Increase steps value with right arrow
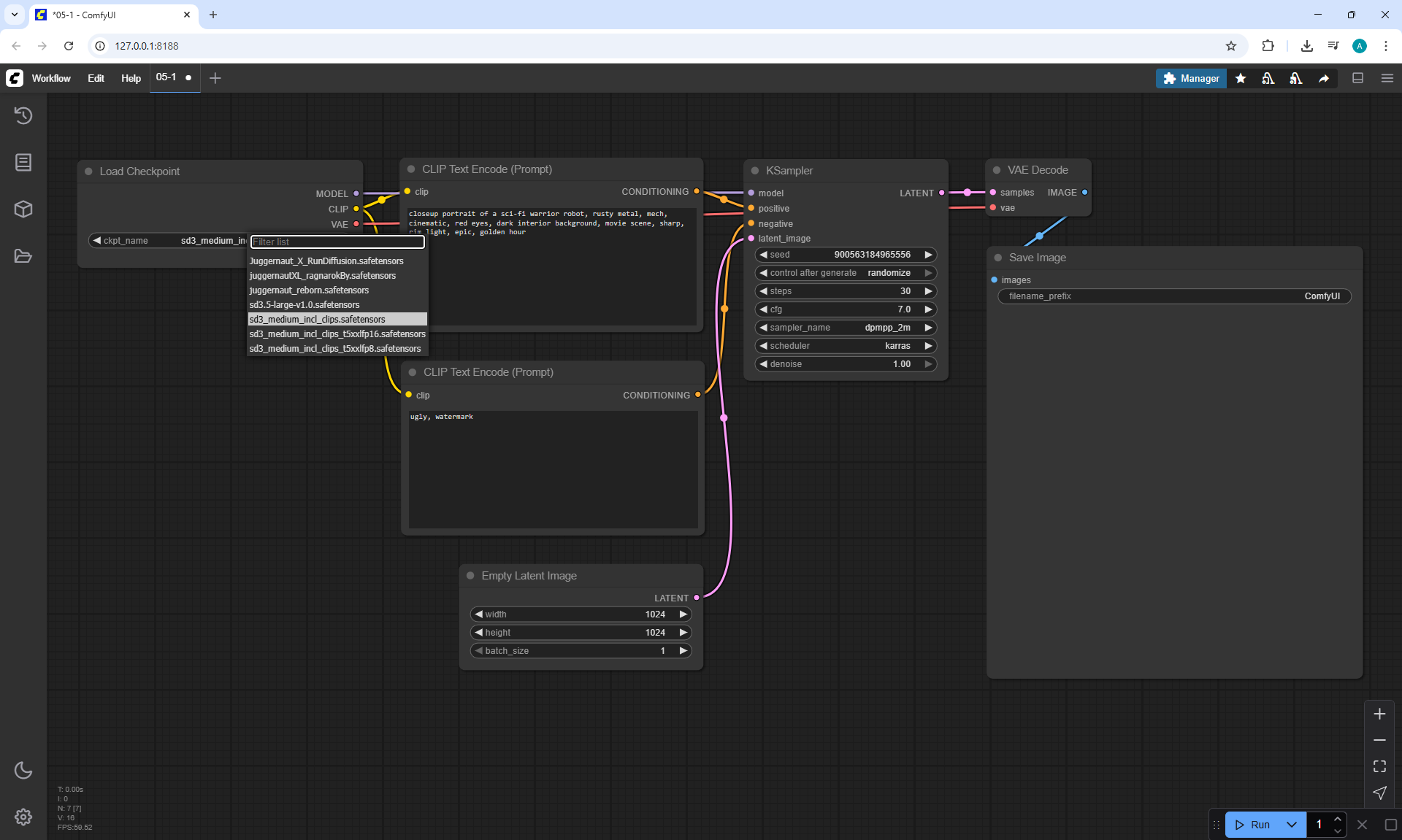Viewport: 1402px width, 840px height. pyautogui.click(x=928, y=291)
